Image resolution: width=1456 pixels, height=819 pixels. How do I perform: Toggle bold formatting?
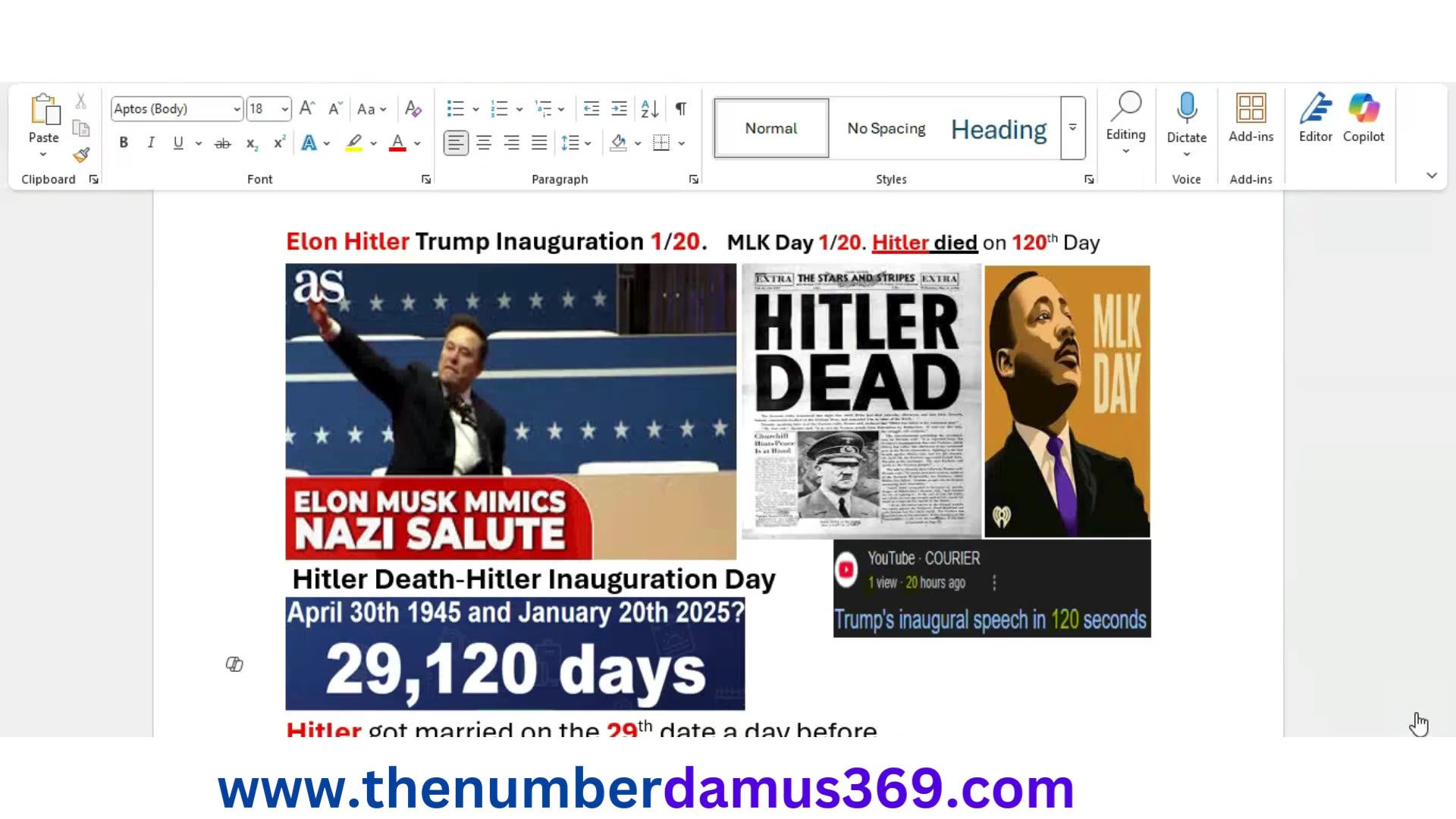[x=123, y=143]
